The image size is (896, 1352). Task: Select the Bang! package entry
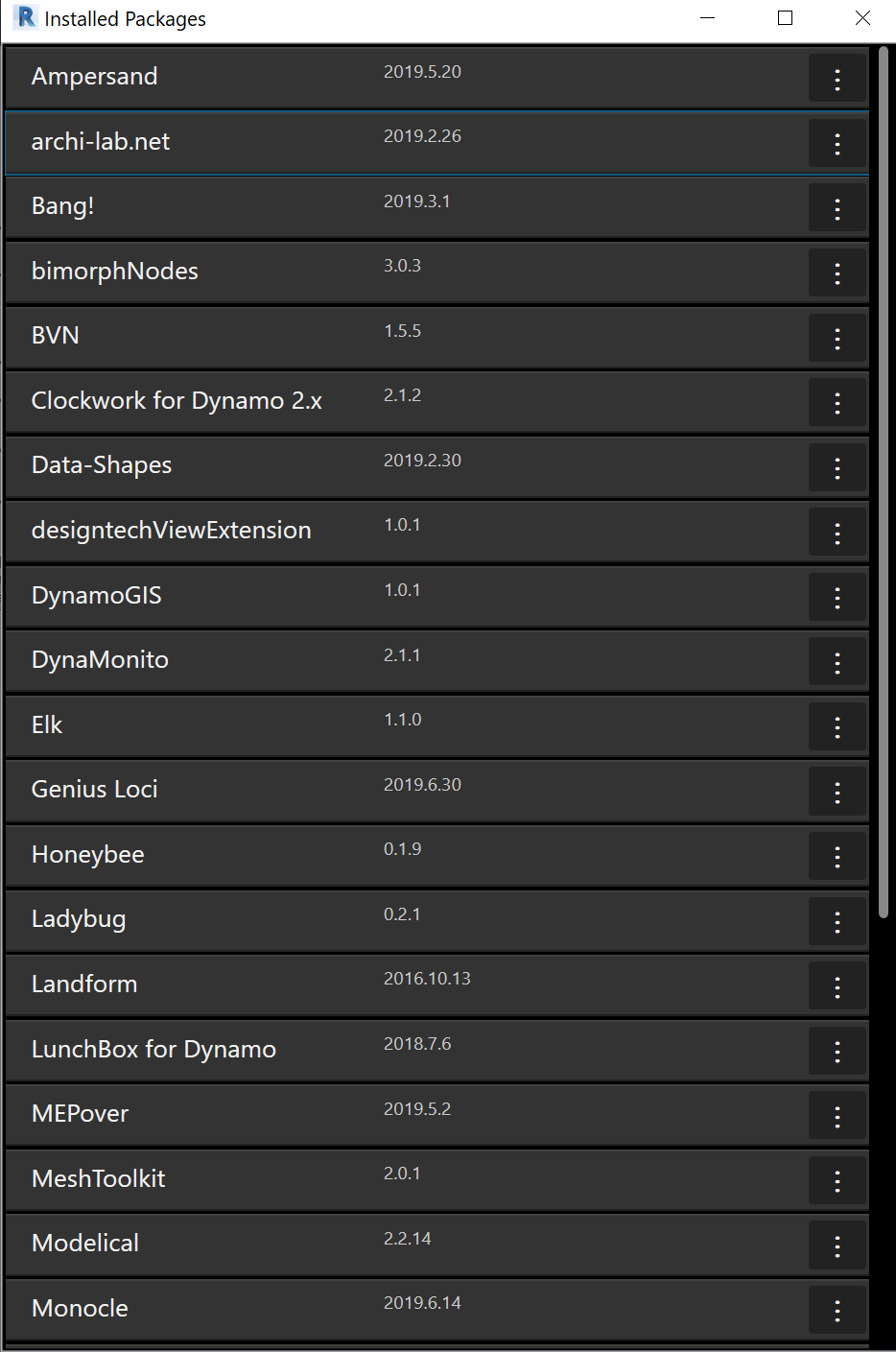384,207
